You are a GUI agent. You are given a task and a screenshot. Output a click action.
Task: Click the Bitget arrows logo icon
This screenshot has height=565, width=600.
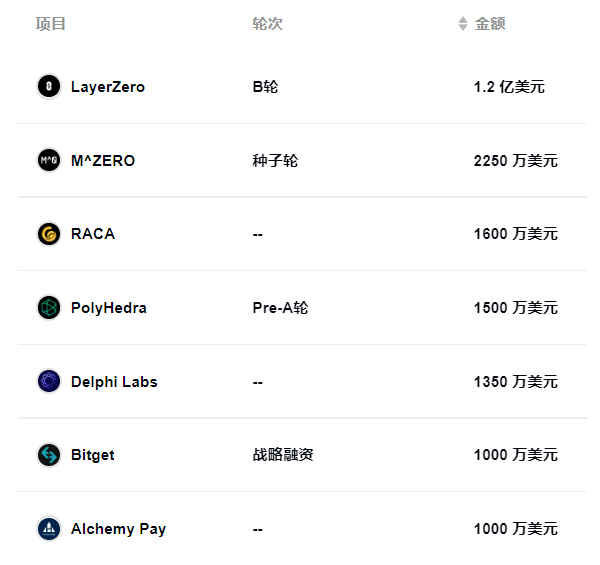[49, 455]
